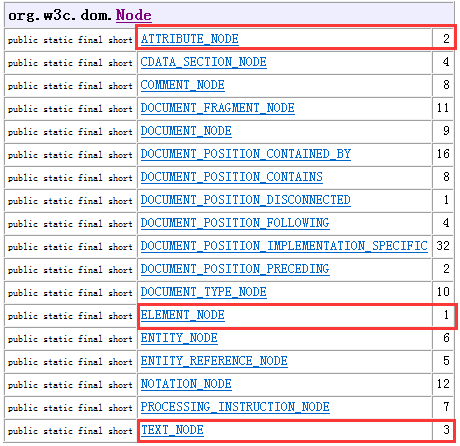
Task: Open the Node interface link in header
Action: (134, 15)
